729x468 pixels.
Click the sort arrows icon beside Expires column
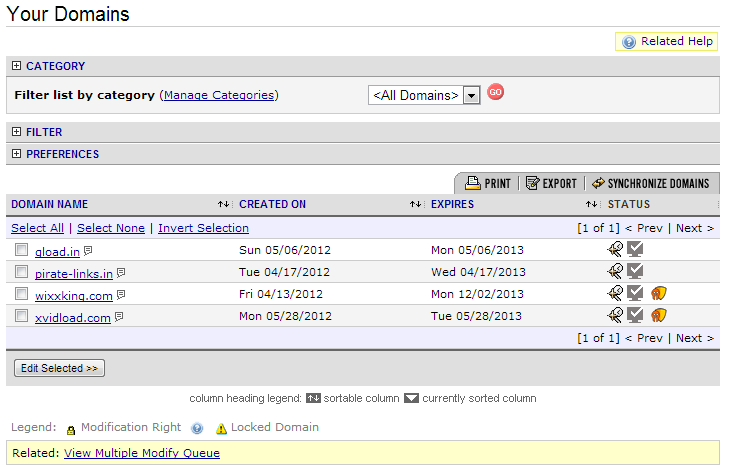[591, 205]
